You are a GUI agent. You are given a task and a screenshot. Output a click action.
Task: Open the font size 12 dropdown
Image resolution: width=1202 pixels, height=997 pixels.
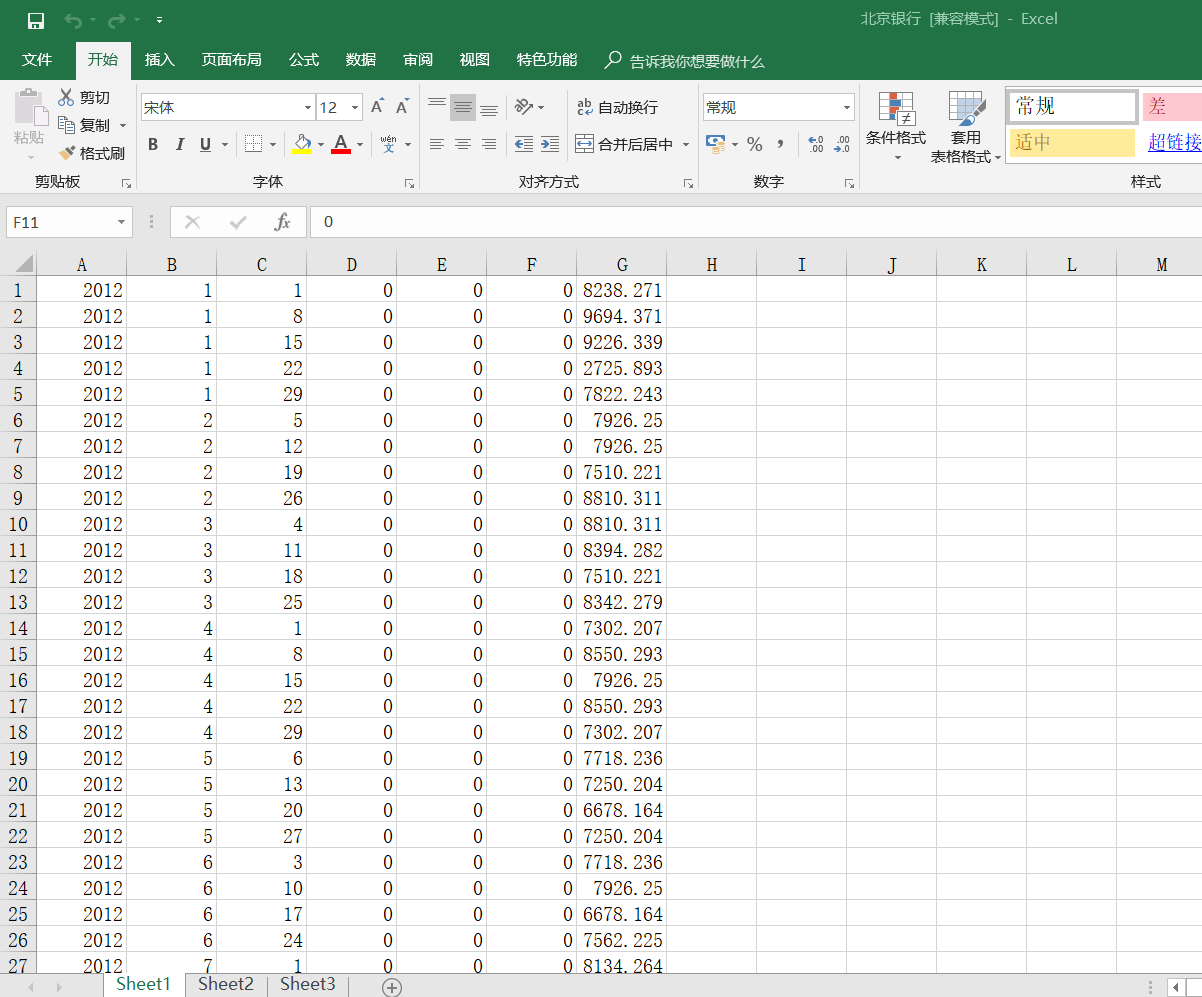(355, 107)
